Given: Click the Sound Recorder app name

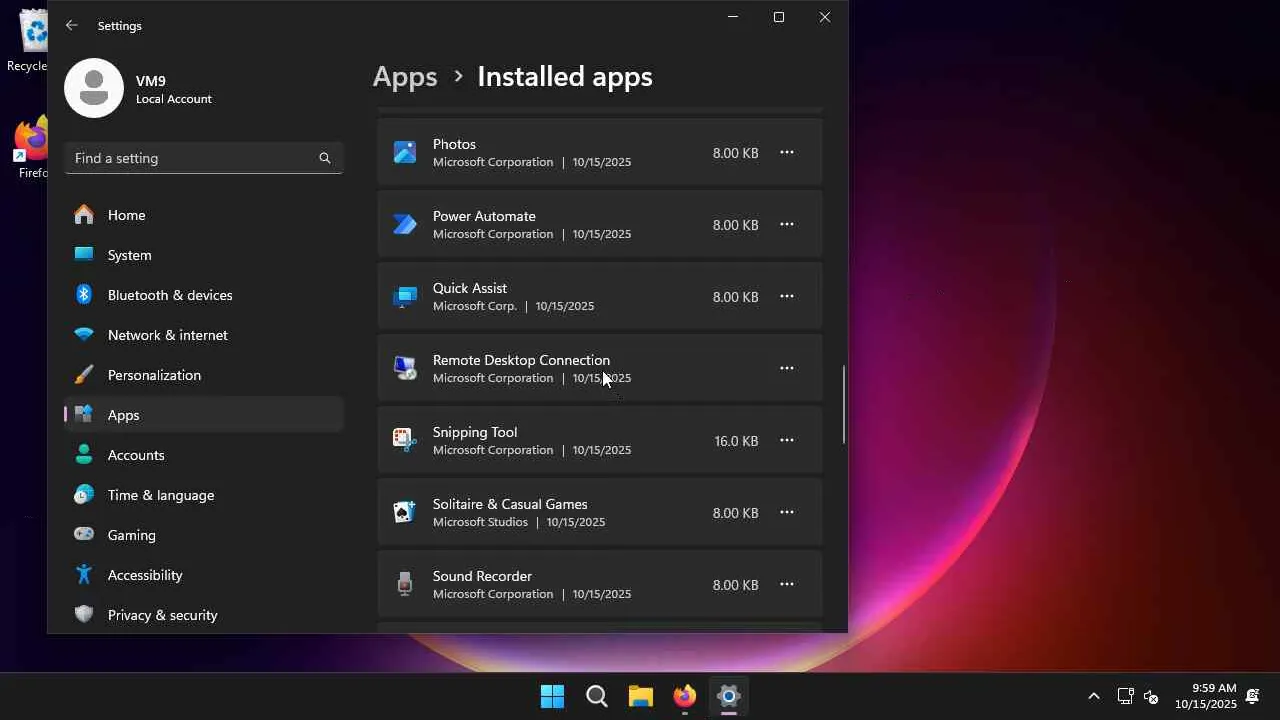Looking at the screenshot, I should tap(482, 576).
